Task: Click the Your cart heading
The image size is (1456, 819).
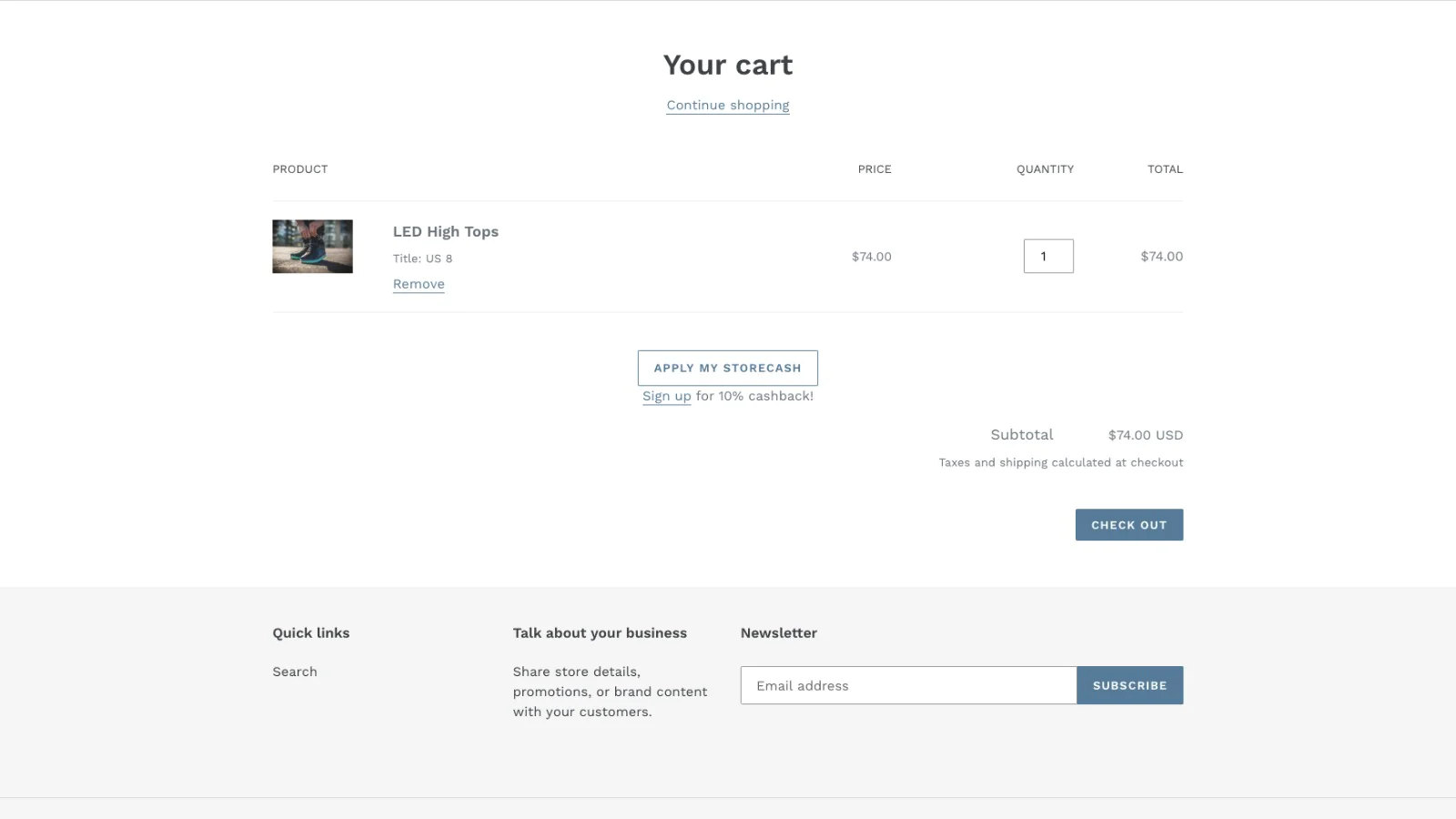Action: (728, 66)
